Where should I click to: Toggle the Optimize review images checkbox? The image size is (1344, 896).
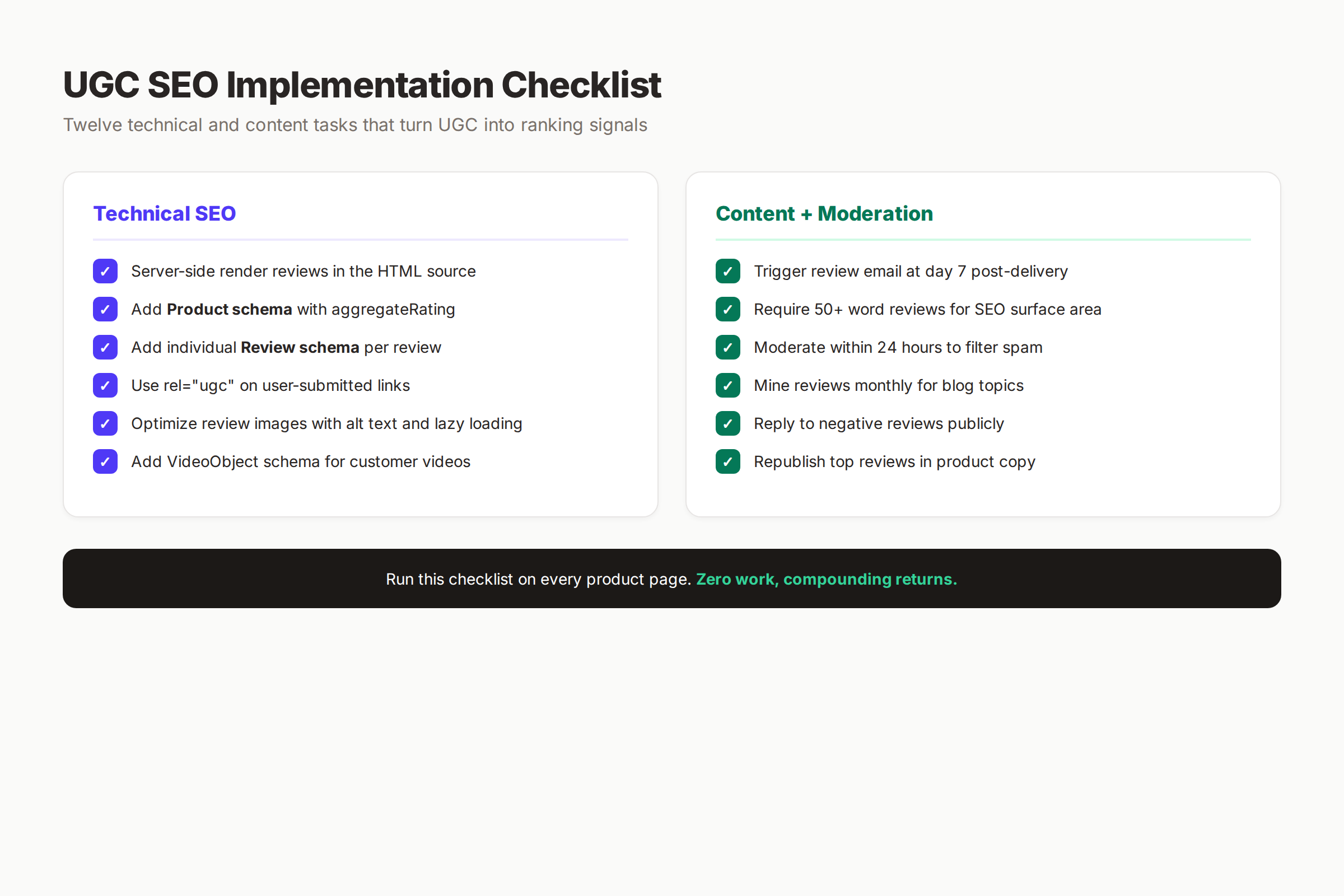point(105,423)
